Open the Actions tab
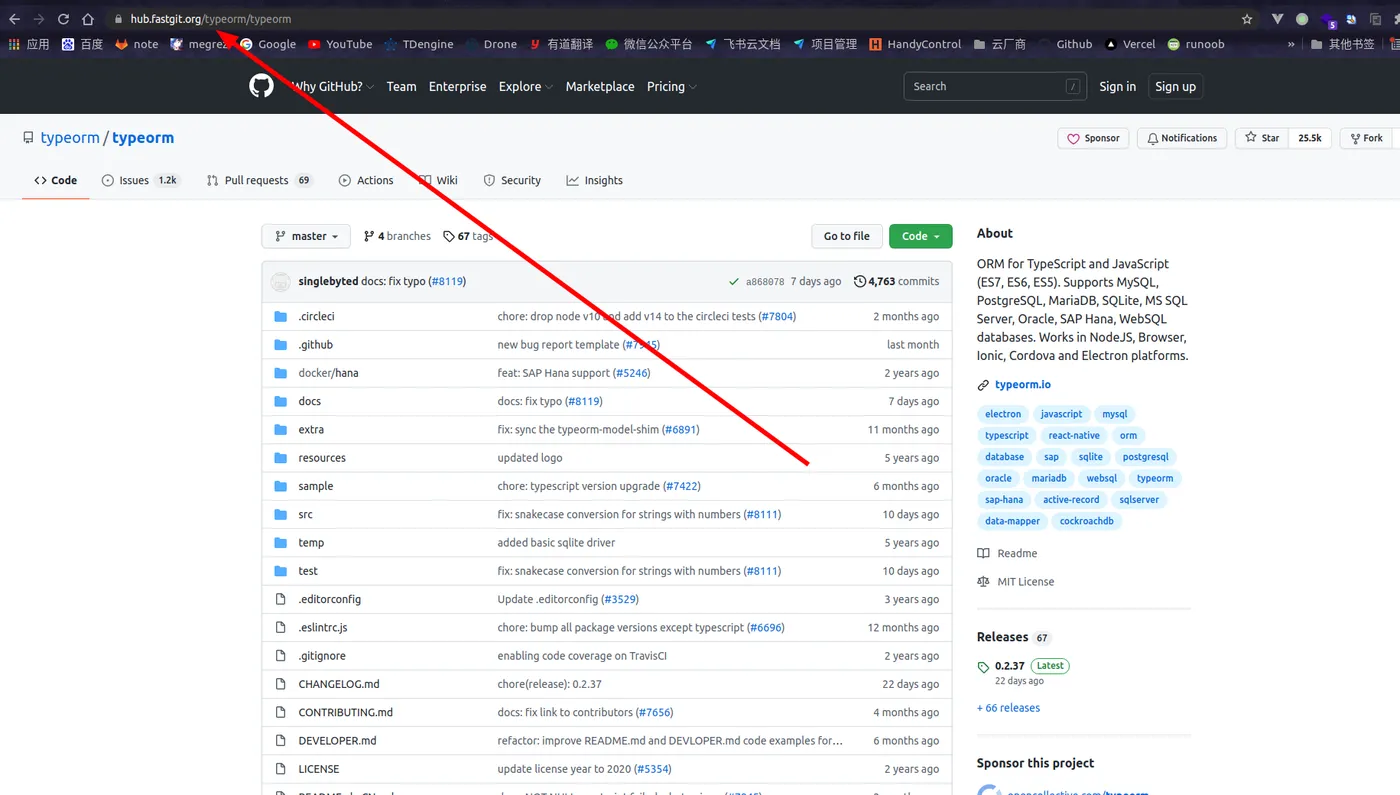Viewport: 1400px width, 795px height. tap(366, 181)
